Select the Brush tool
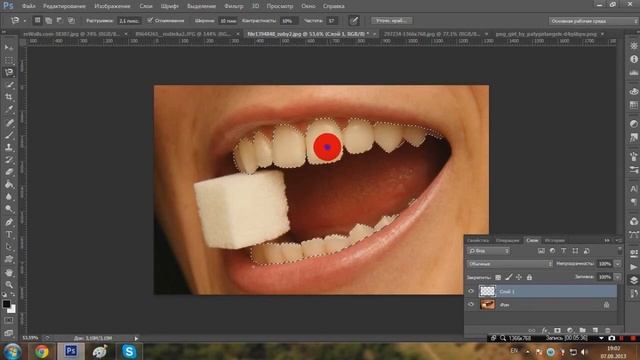This screenshot has height=360, width=640. [9, 135]
